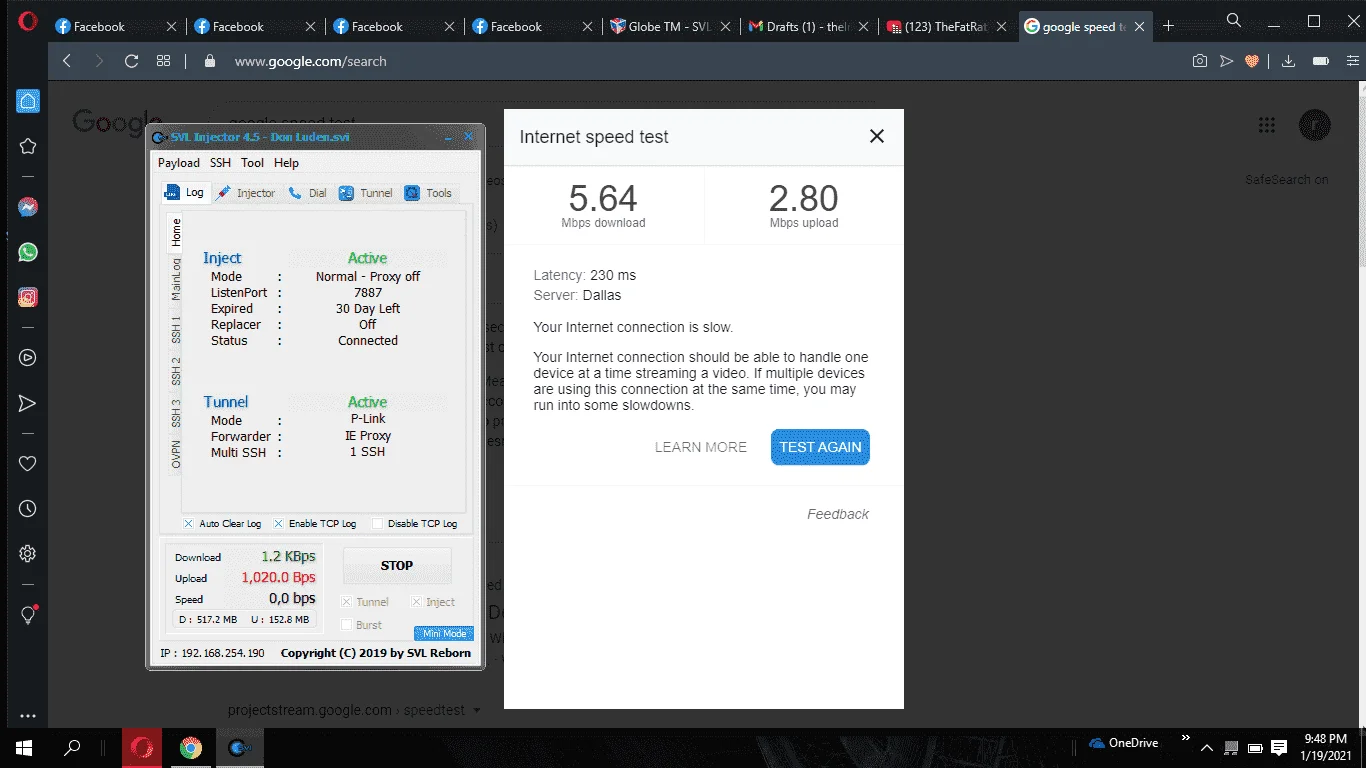Image resolution: width=1366 pixels, height=768 pixels.
Task: Add page to bookmarks with heart icon
Action: 1251,61
